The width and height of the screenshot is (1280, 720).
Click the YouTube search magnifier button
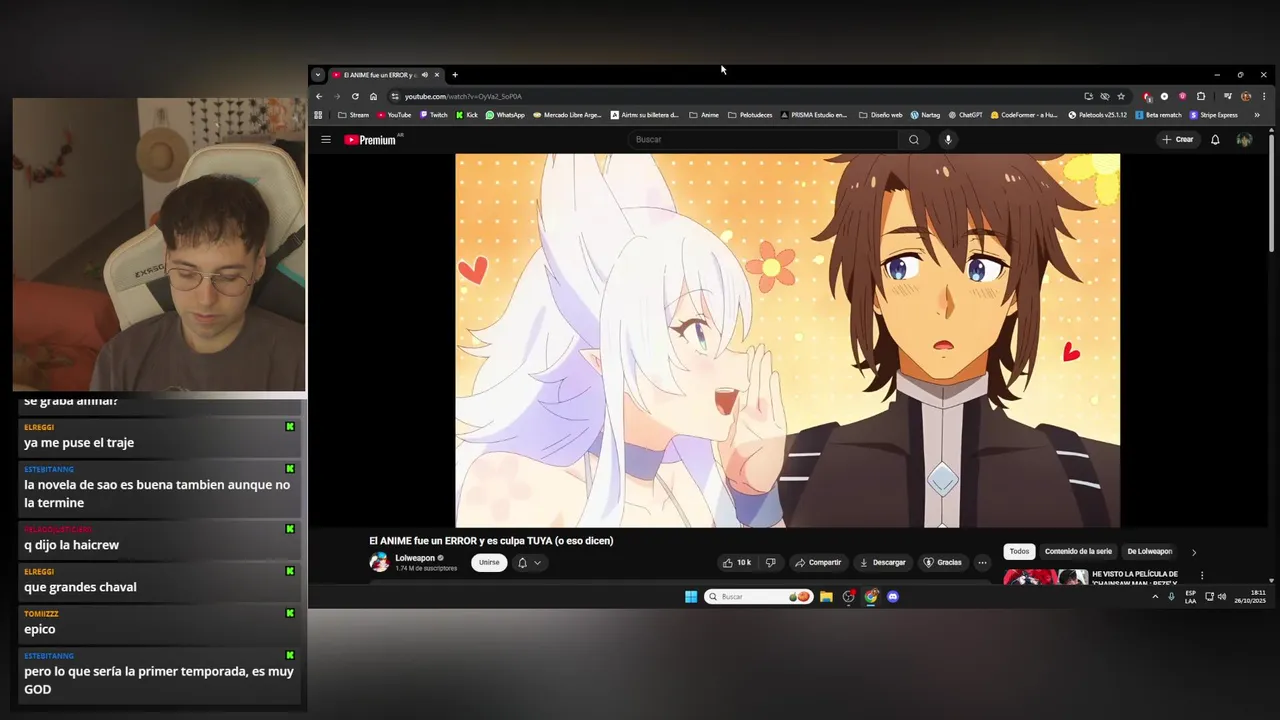pos(913,140)
